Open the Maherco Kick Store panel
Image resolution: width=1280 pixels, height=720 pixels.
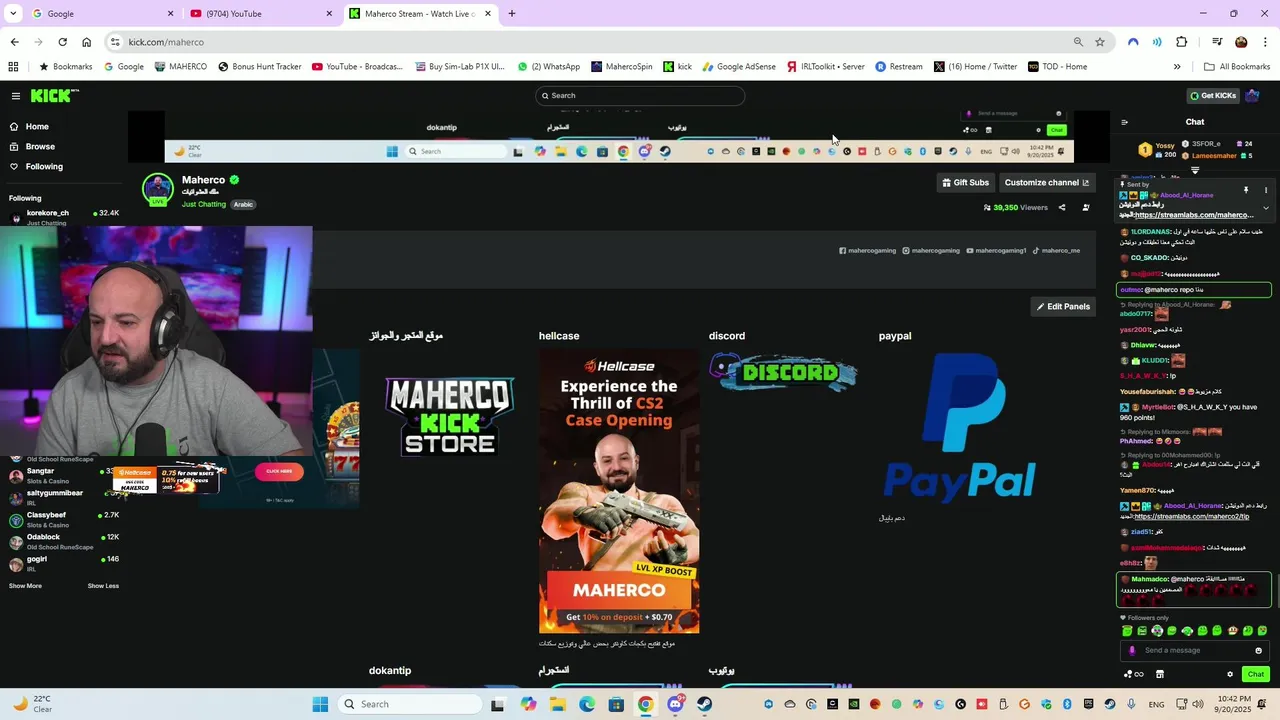(449, 416)
